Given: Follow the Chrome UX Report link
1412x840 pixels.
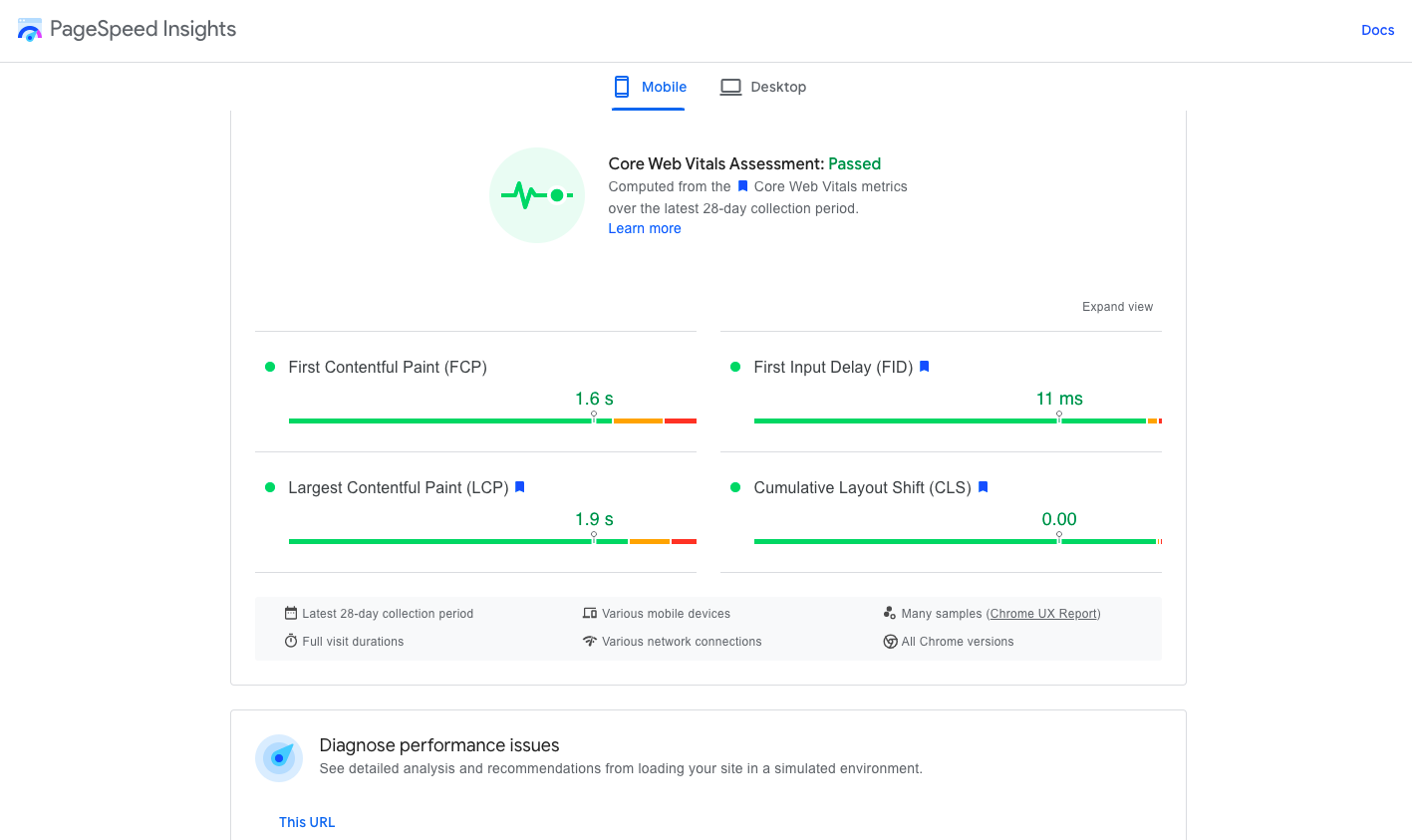Looking at the screenshot, I should click(x=1042, y=613).
